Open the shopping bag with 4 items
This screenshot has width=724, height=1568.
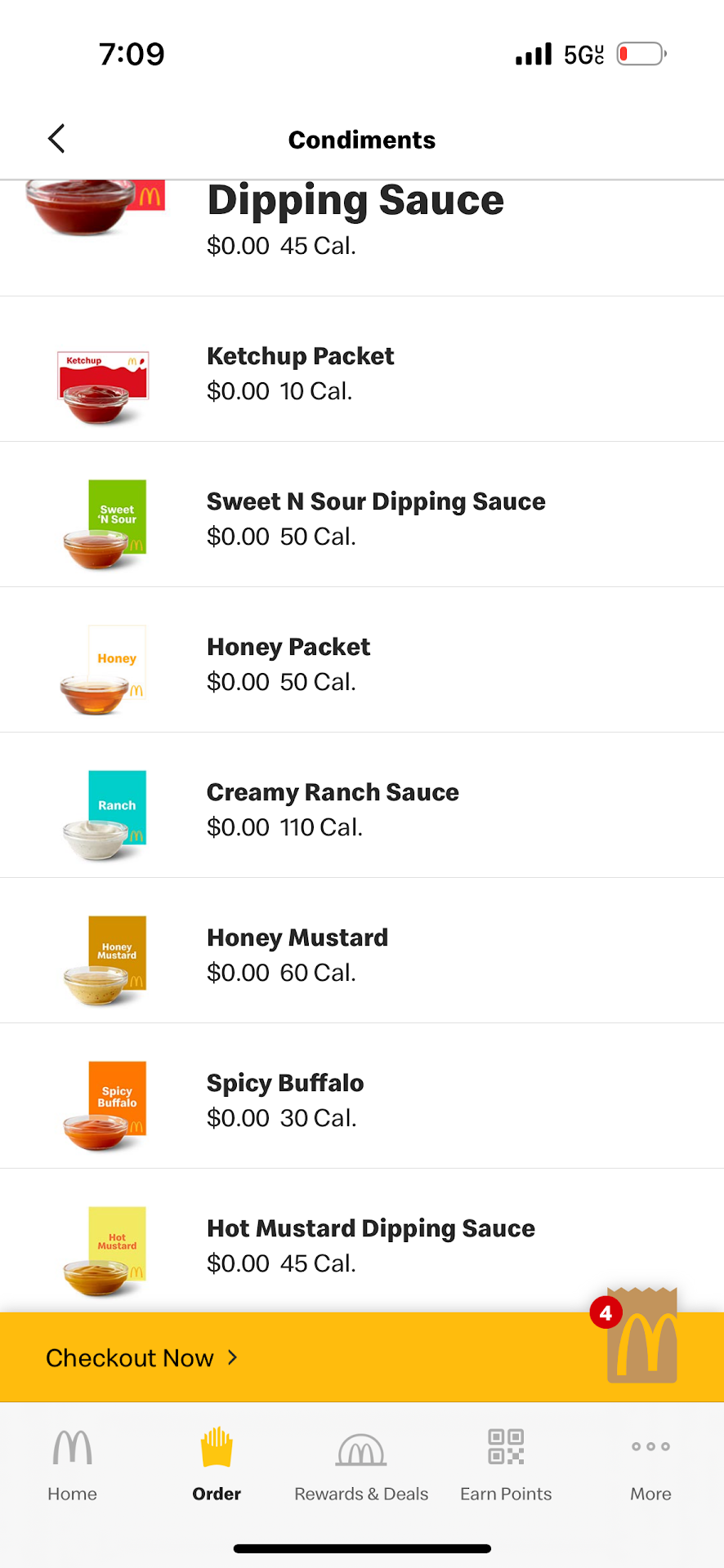click(641, 1338)
